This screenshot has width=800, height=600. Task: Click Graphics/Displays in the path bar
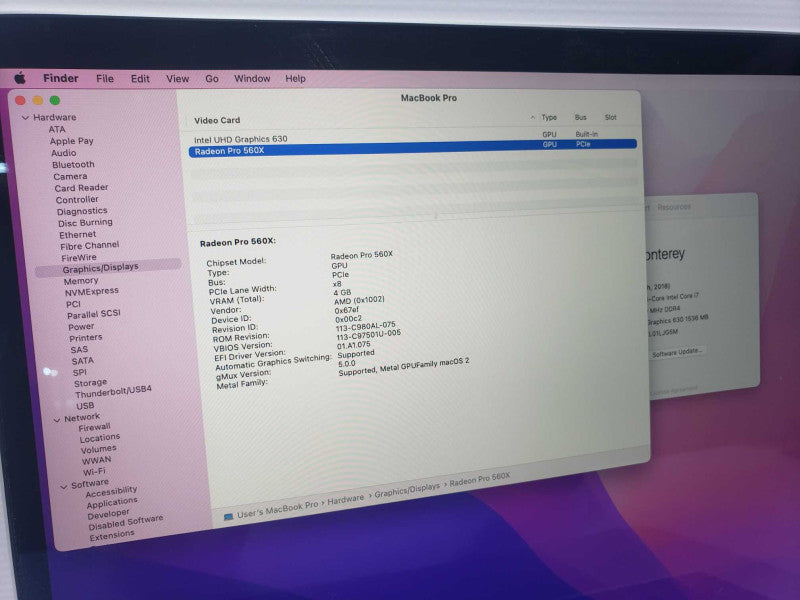coord(407,490)
